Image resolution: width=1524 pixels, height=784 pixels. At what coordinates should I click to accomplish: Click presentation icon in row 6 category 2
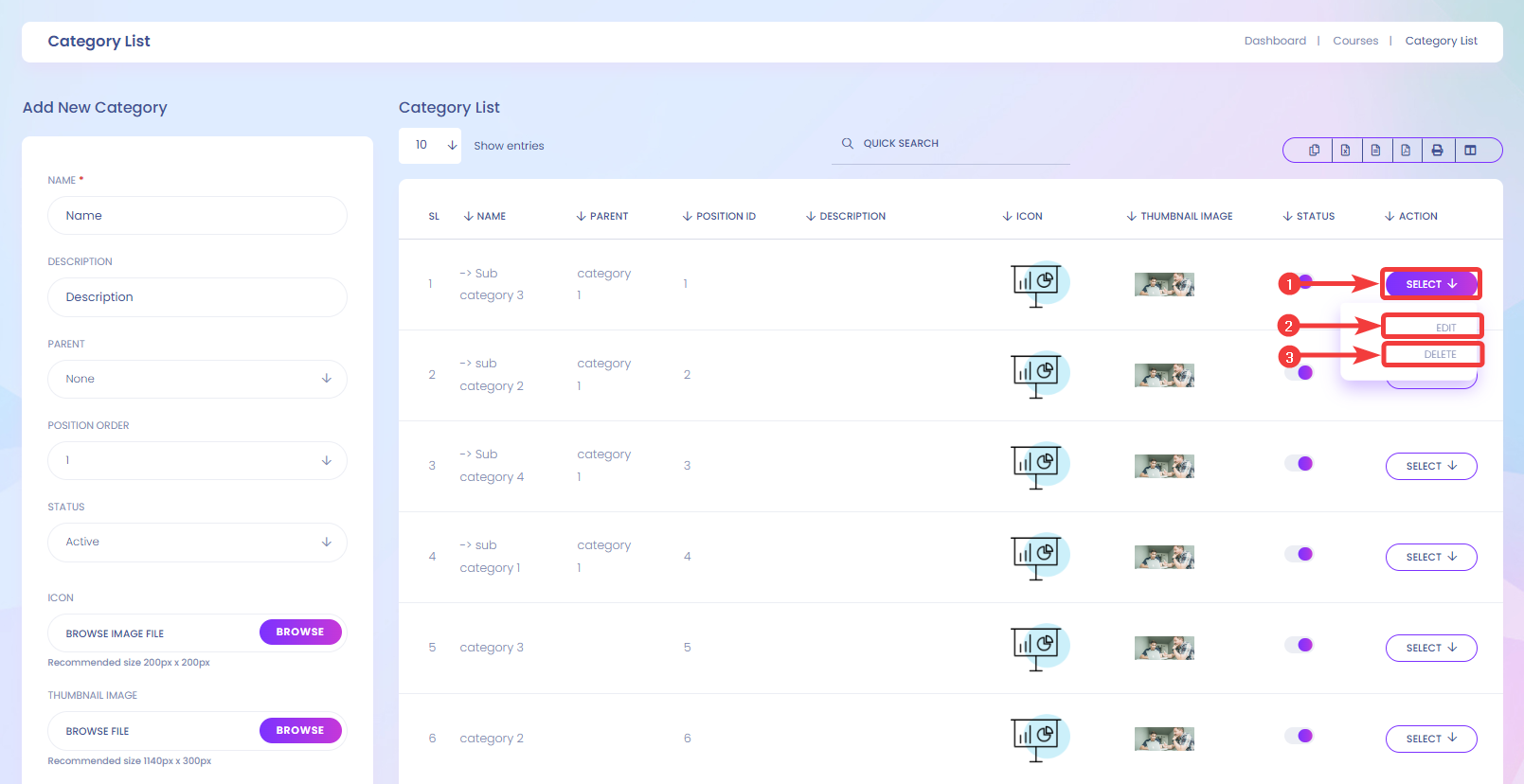click(x=1039, y=739)
